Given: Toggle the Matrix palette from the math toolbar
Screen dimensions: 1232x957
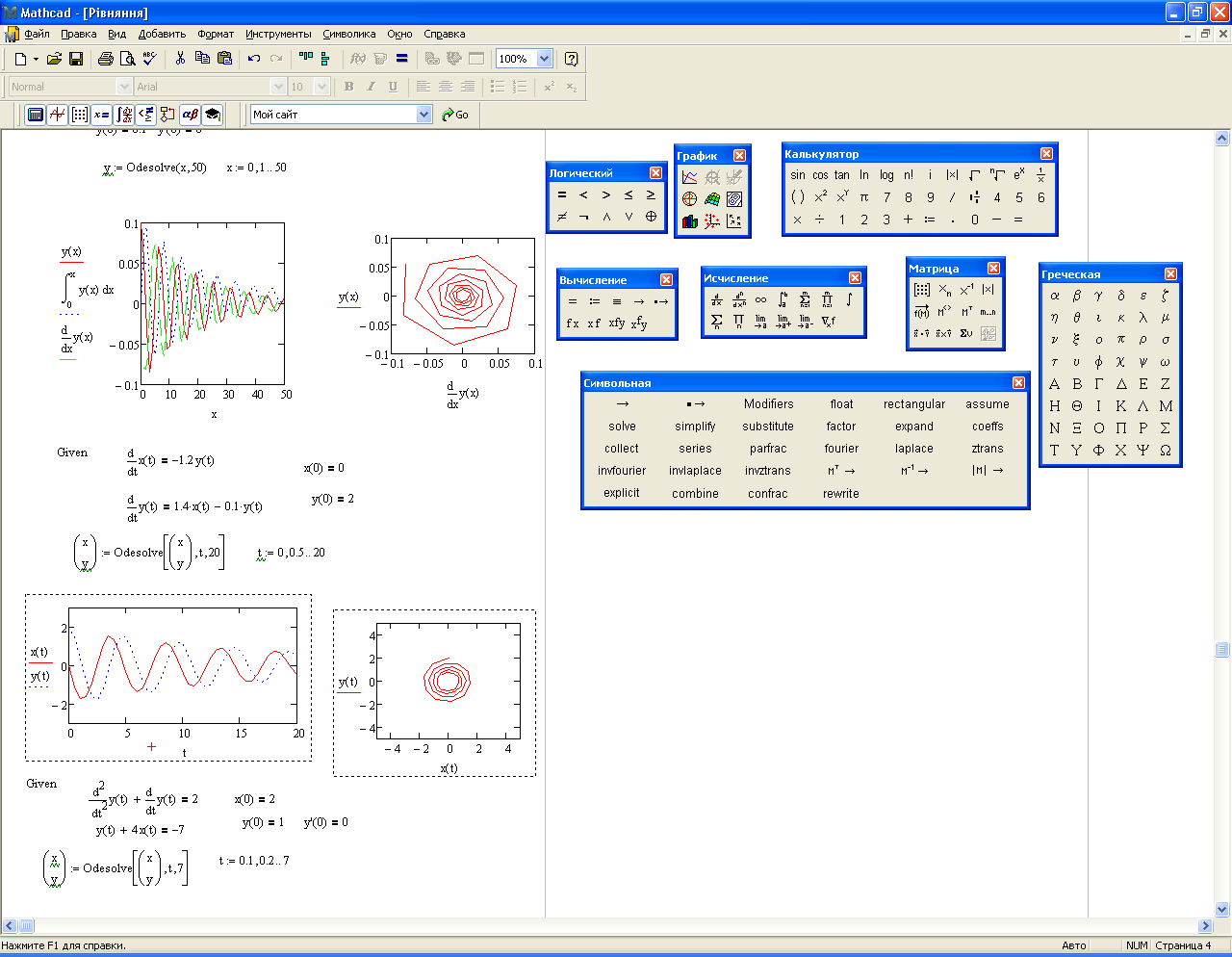Looking at the screenshot, I should coord(80,115).
